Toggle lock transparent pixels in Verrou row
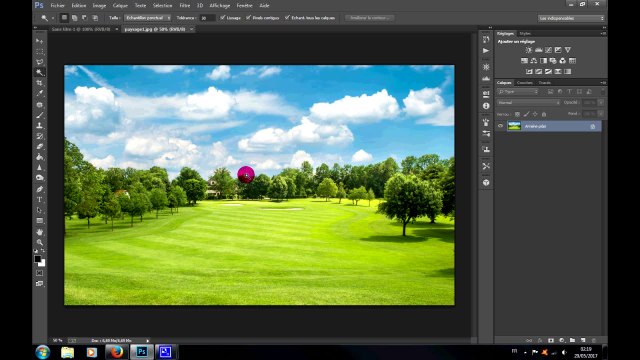The width and height of the screenshot is (640, 360). (x=517, y=114)
